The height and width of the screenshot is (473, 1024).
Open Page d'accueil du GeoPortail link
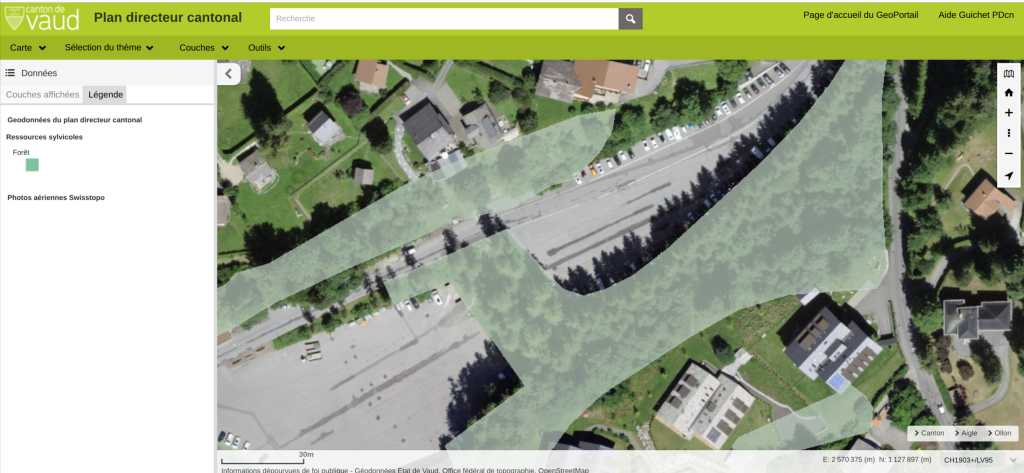(862, 15)
